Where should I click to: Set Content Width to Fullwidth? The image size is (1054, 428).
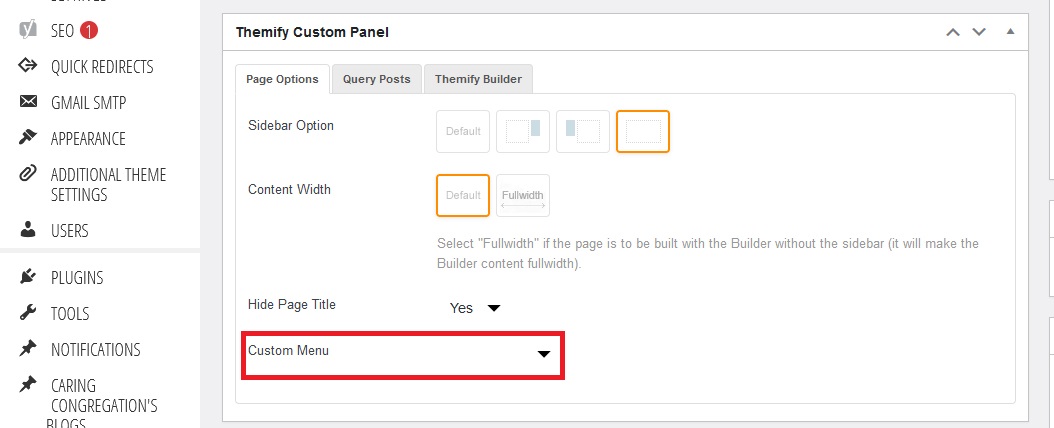point(523,195)
